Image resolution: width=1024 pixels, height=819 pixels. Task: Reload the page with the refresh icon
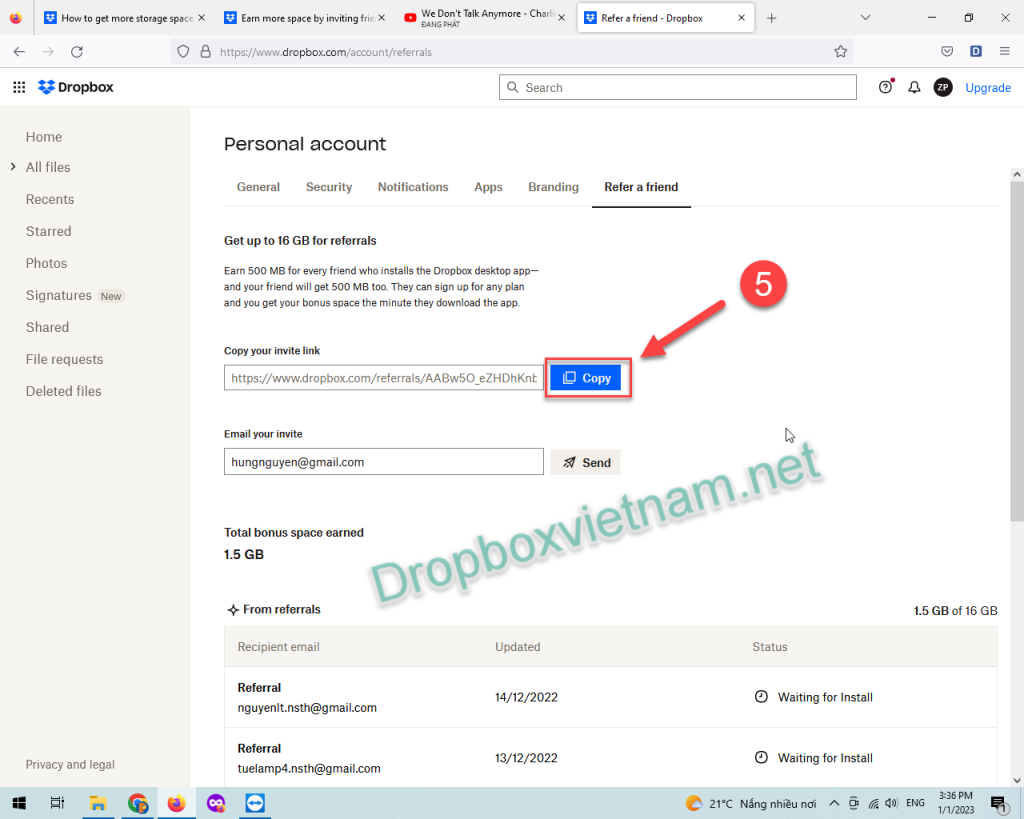click(x=77, y=52)
